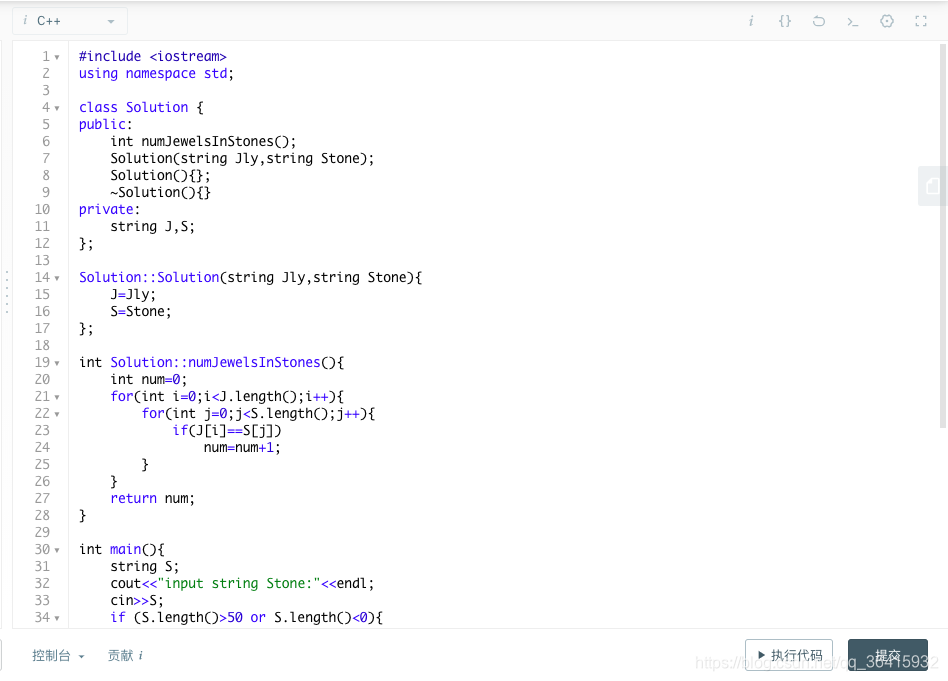The width and height of the screenshot is (948, 681).
Task: Click 'cin>>S;' on line 33
Action: tap(137, 601)
